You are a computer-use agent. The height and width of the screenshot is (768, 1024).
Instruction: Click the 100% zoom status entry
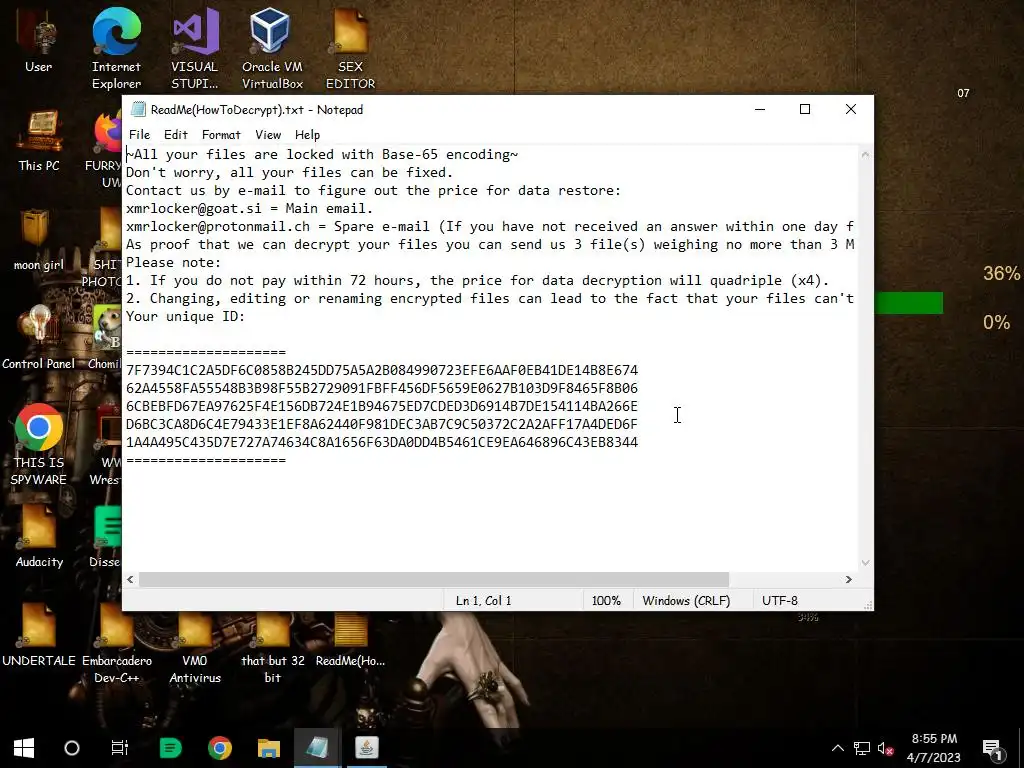coord(606,600)
